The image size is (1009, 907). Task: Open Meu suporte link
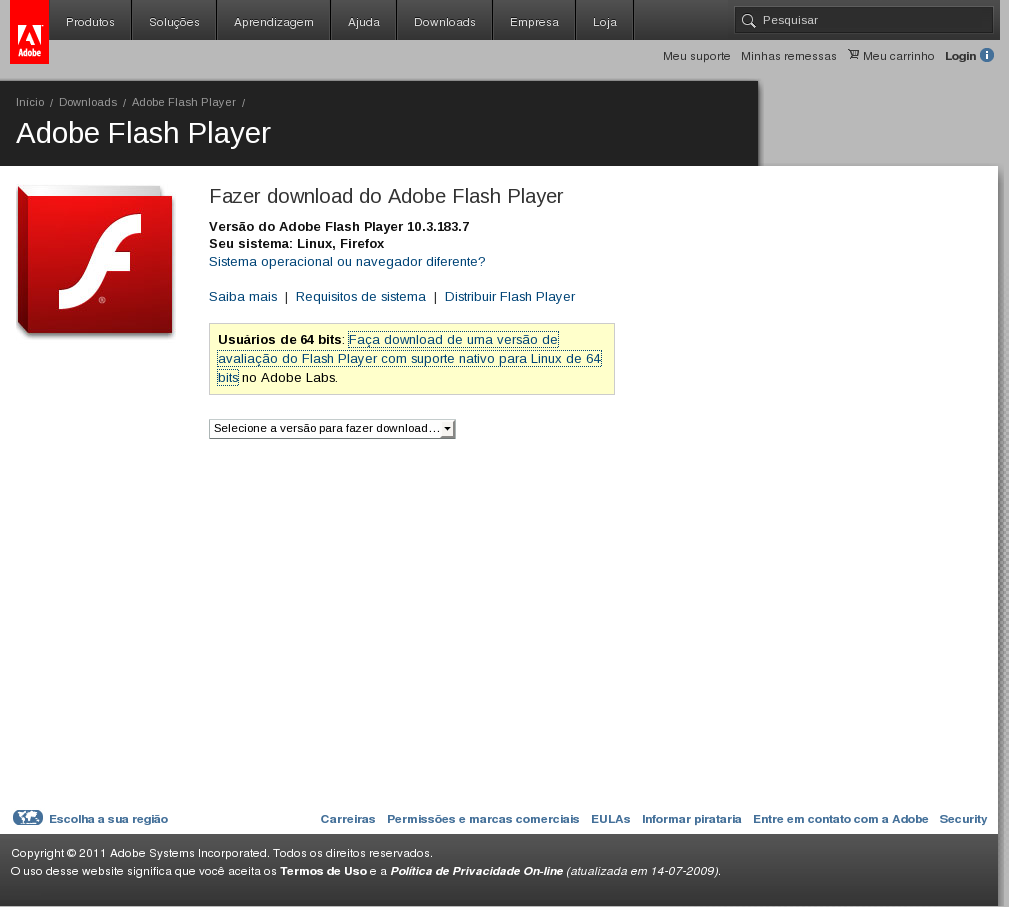tap(696, 56)
